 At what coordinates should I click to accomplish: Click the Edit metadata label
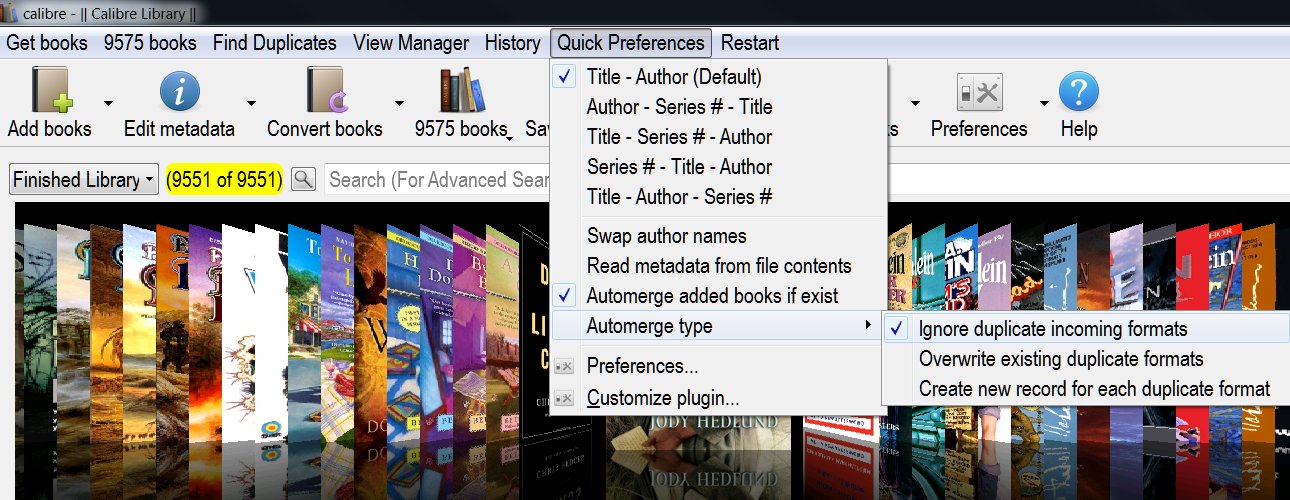click(x=179, y=129)
